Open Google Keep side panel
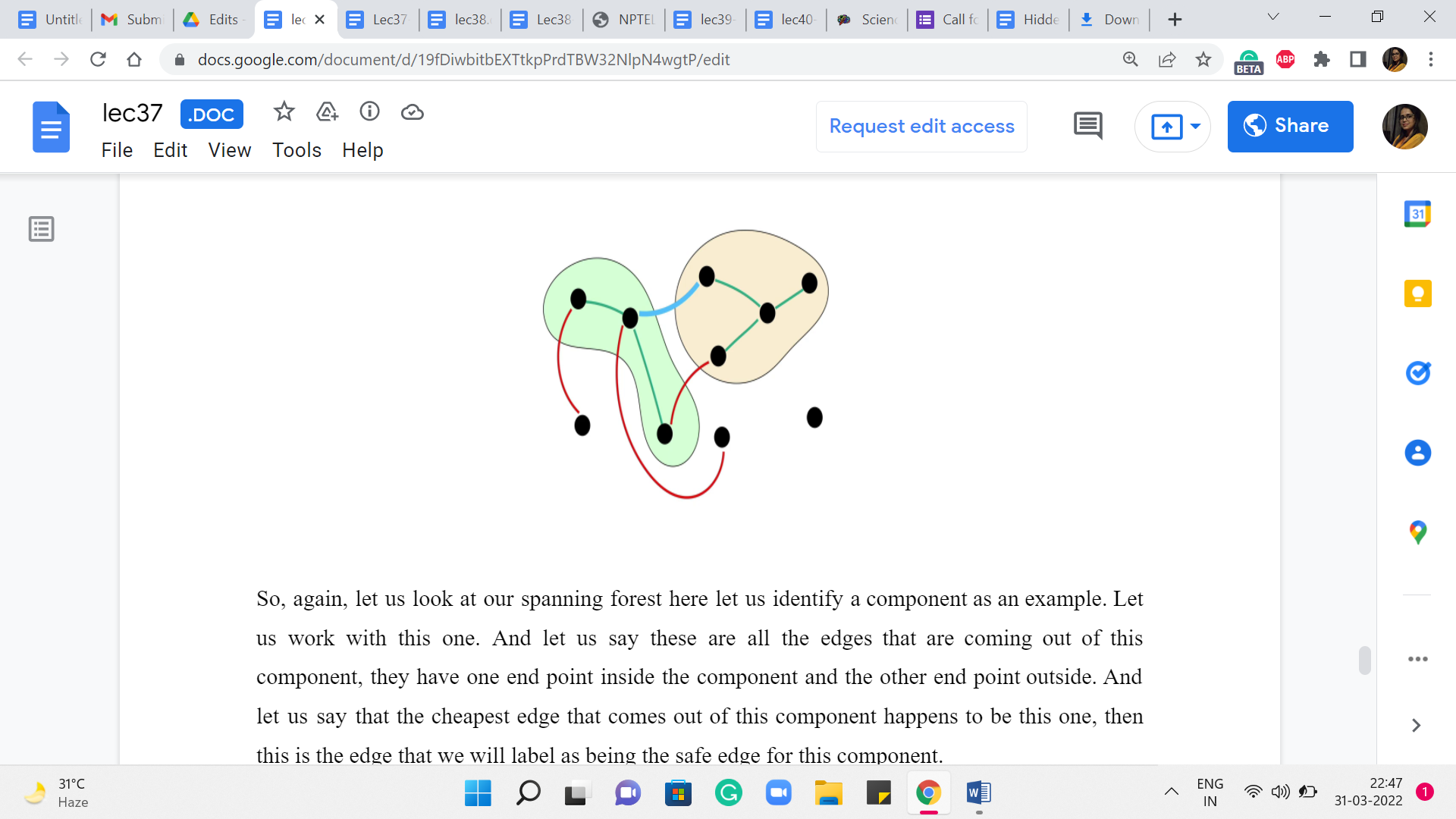The image size is (1456, 819). 1417,293
